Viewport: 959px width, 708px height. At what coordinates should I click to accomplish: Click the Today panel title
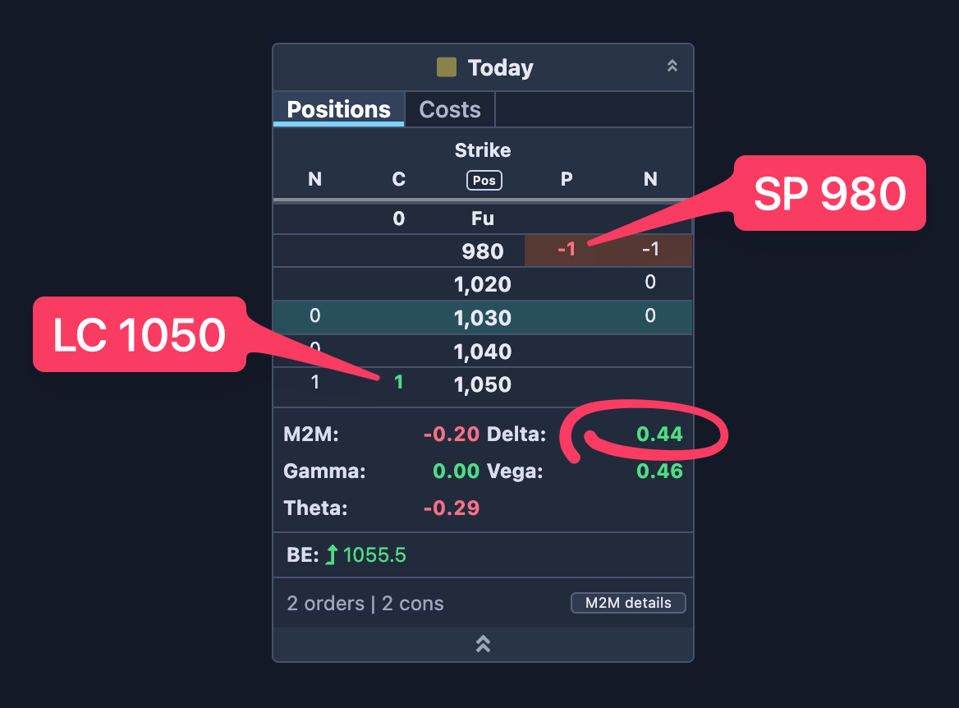[x=500, y=68]
